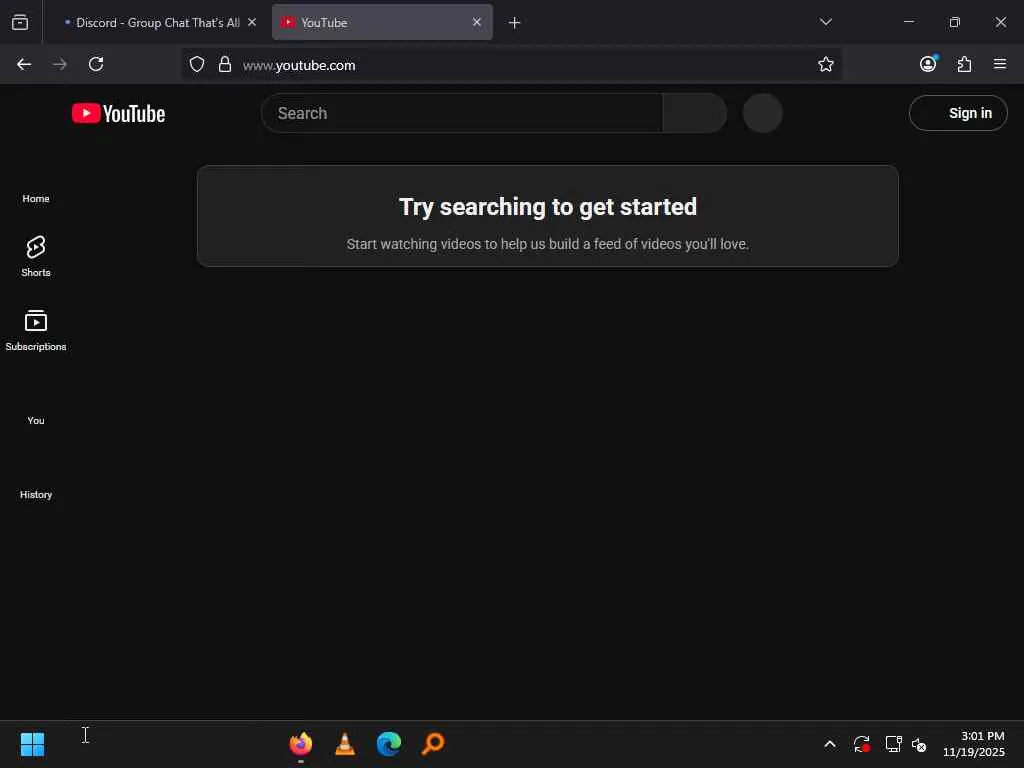This screenshot has width=1024, height=768.
Task: Click the Firefox taskbar icon
Action: [300, 744]
